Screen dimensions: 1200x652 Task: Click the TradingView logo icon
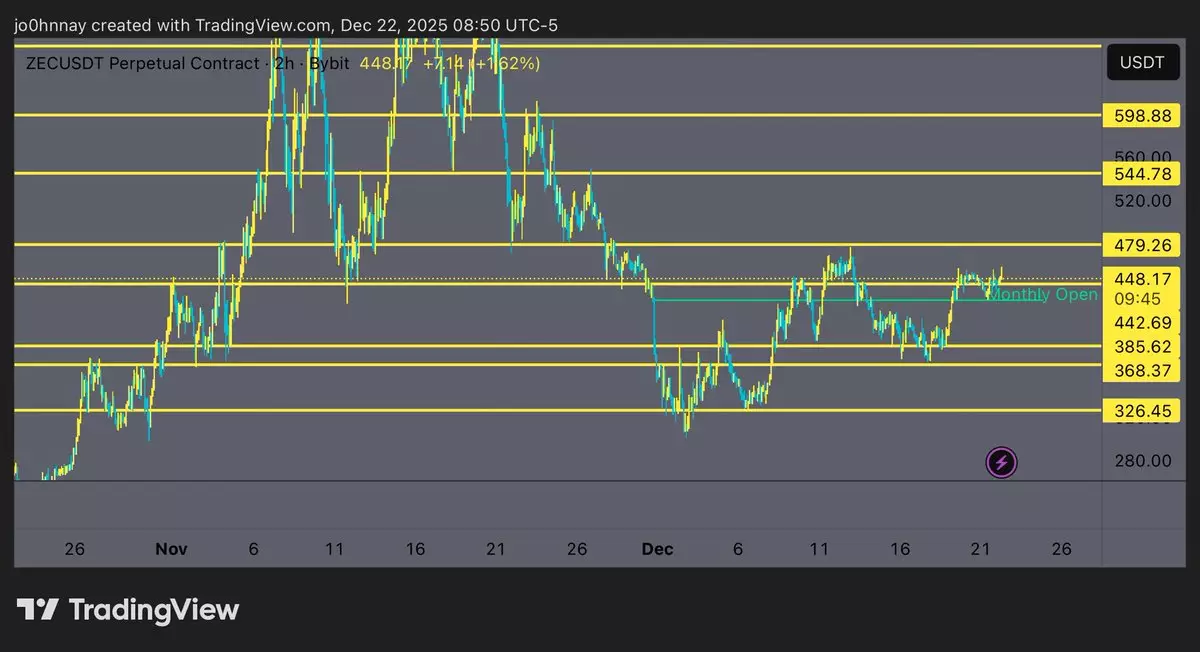pos(37,609)
